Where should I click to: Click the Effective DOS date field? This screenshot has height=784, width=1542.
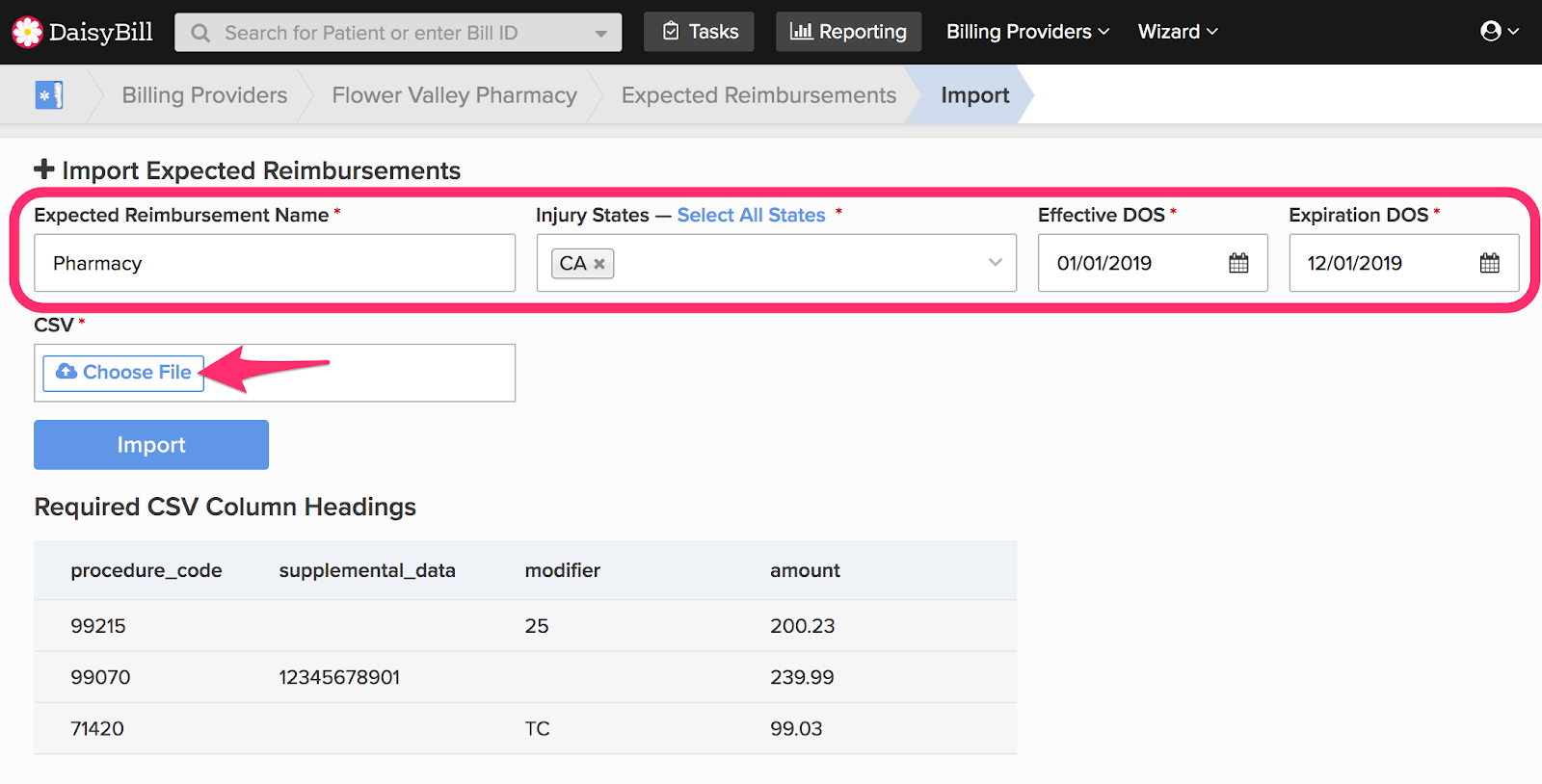click(1153, 263)
